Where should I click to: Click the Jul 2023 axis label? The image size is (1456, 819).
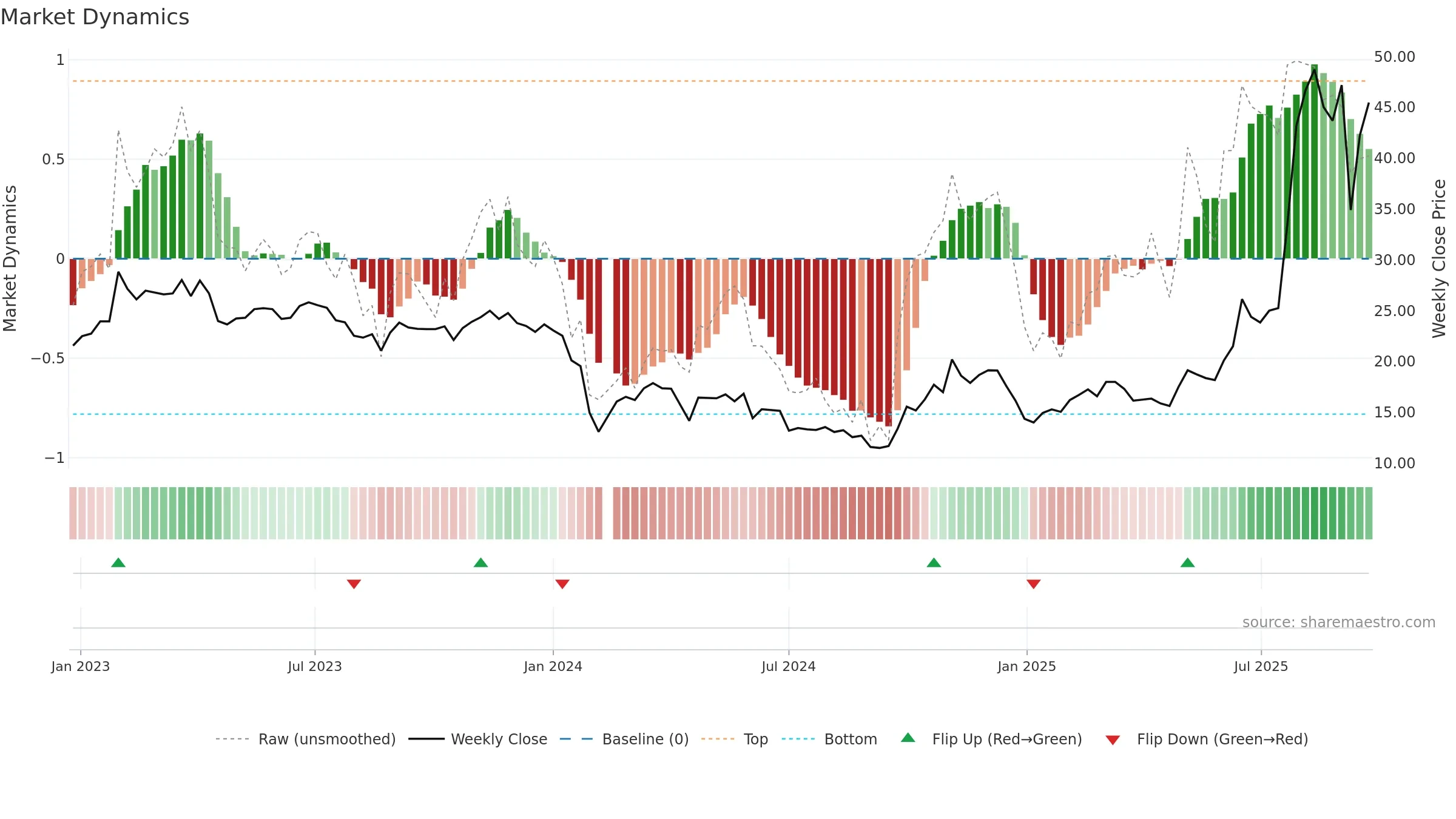[x=315, y=666]
